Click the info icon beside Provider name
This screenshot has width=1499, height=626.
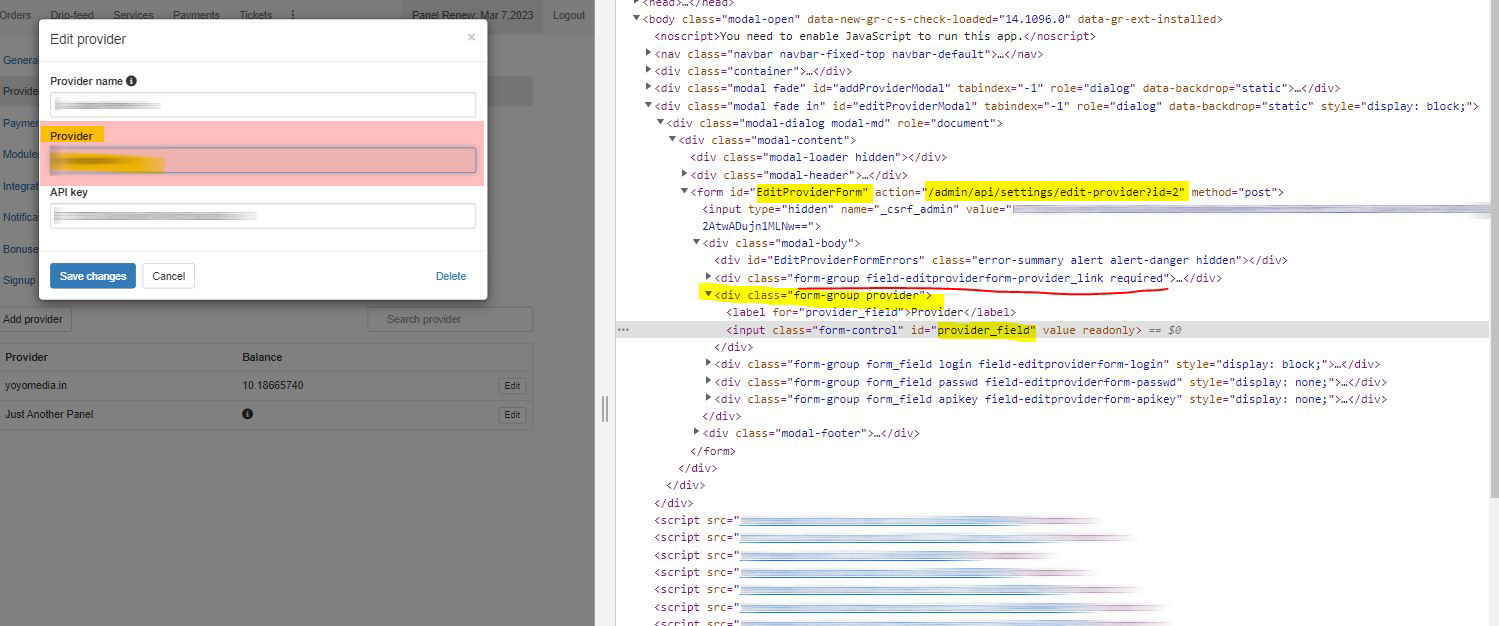pos(131,81)
